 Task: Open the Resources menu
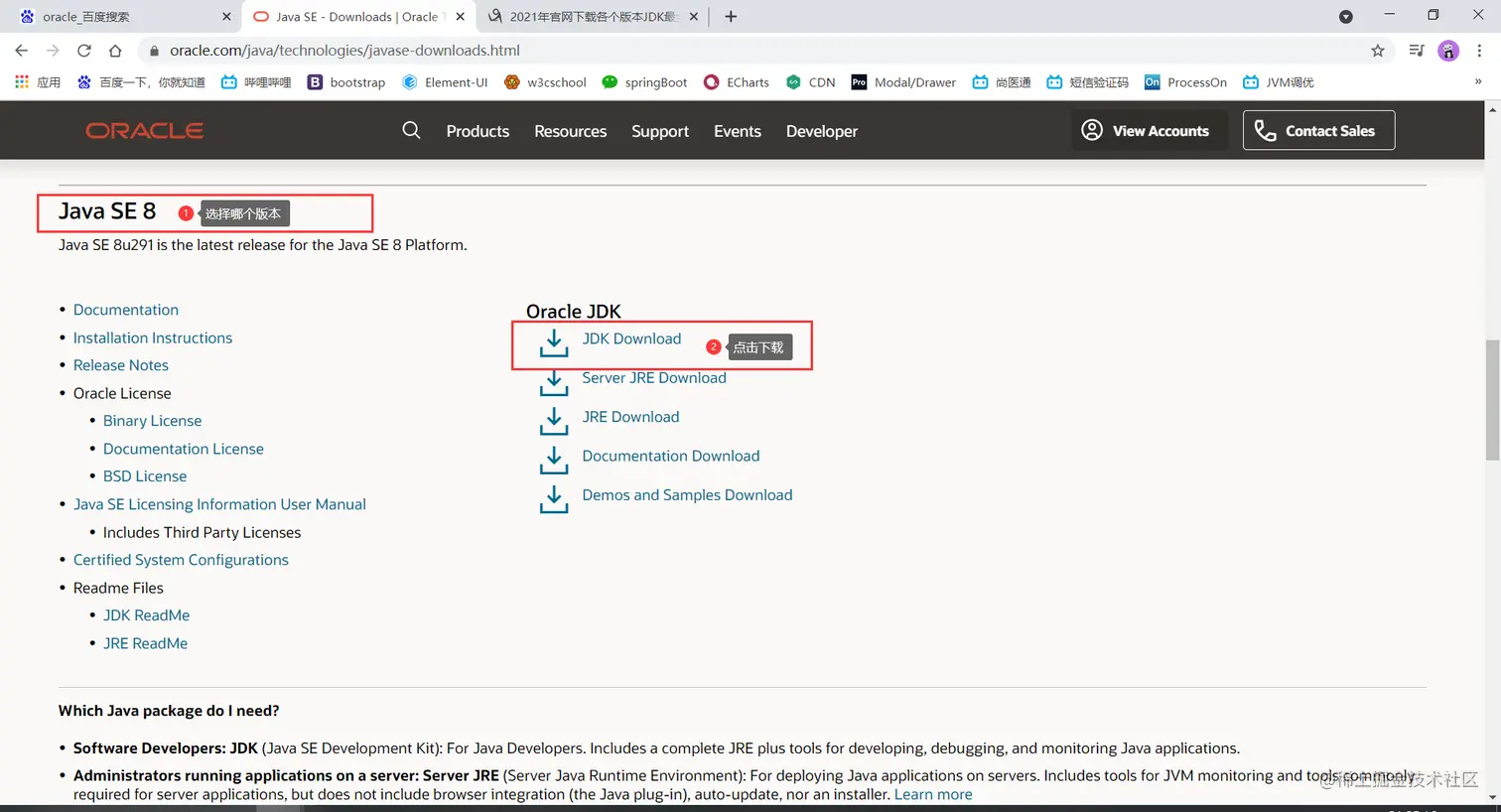pos(570,131)
